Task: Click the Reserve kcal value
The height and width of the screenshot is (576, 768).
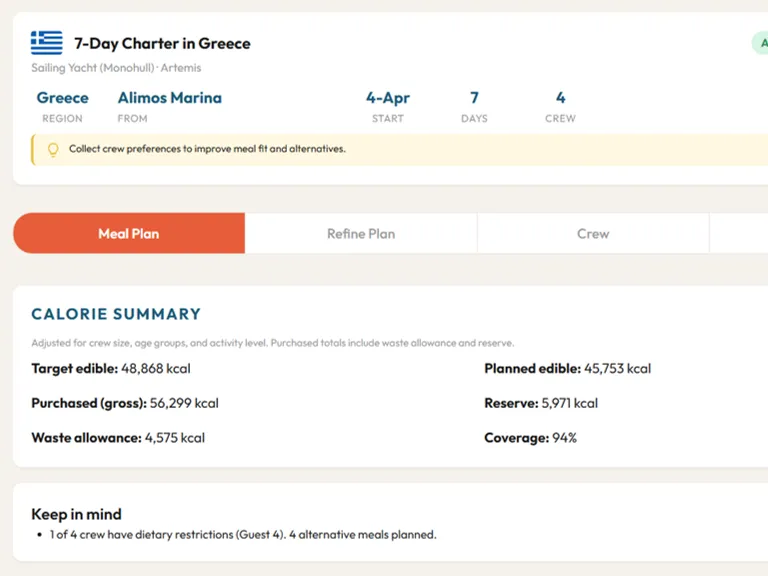Action: [x=569, y=403]
